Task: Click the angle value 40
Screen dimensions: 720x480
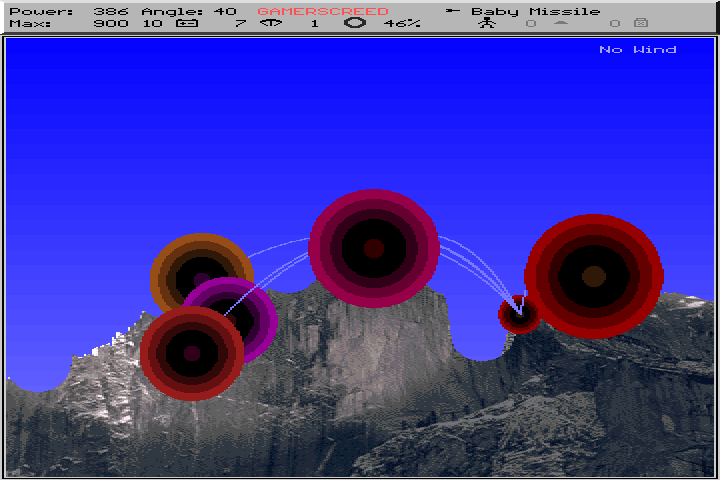Action: coord(225,11)
